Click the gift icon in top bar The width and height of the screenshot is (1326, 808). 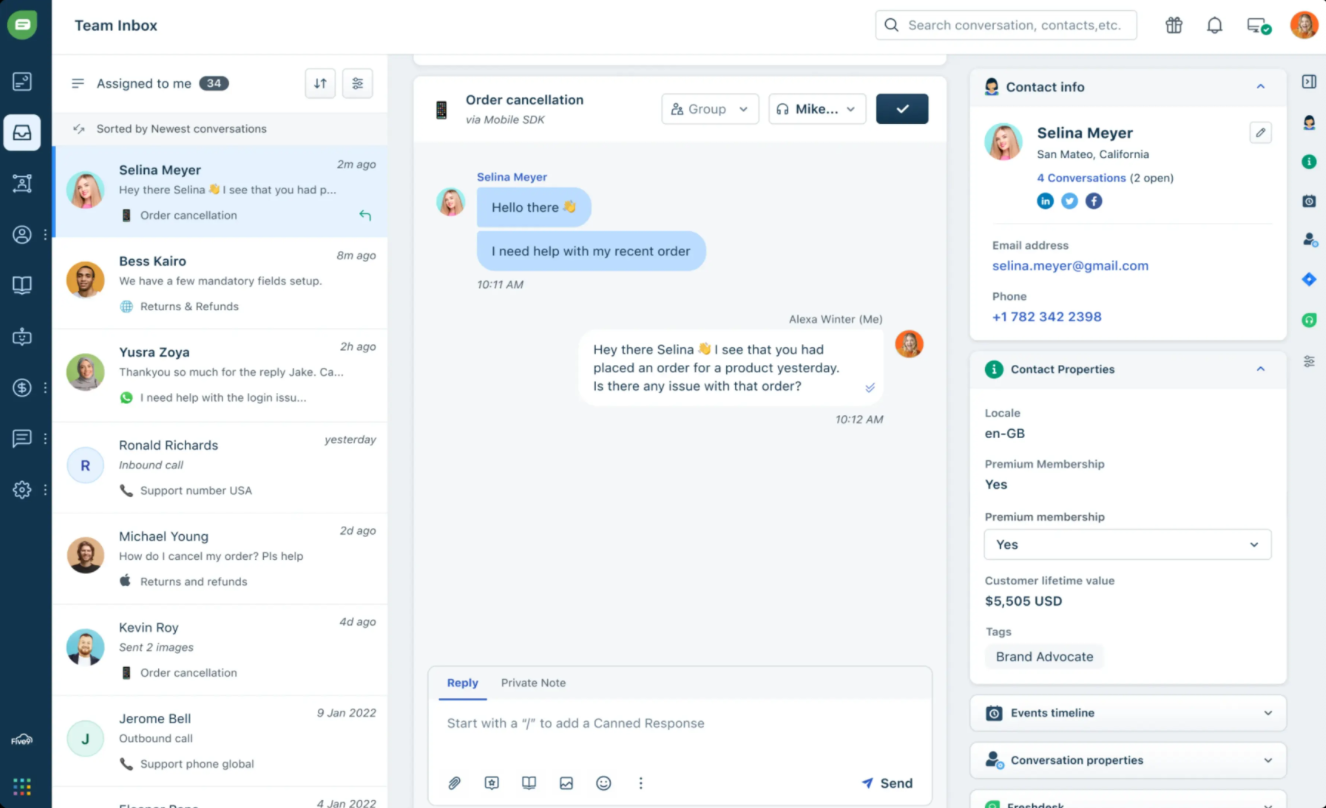(1174, 26)
